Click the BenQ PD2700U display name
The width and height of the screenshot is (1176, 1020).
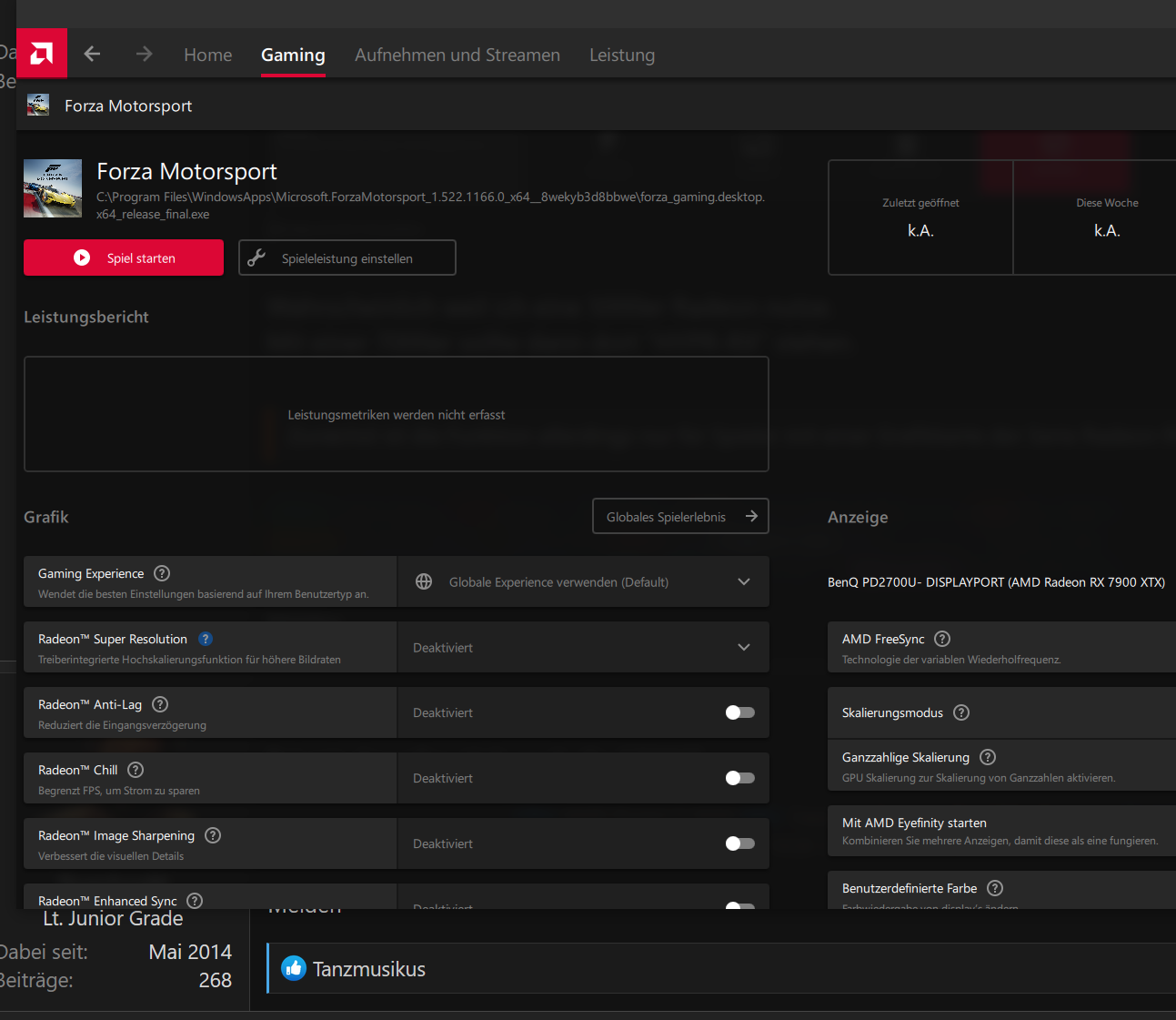pyautogui.click(x=996, y=582)
